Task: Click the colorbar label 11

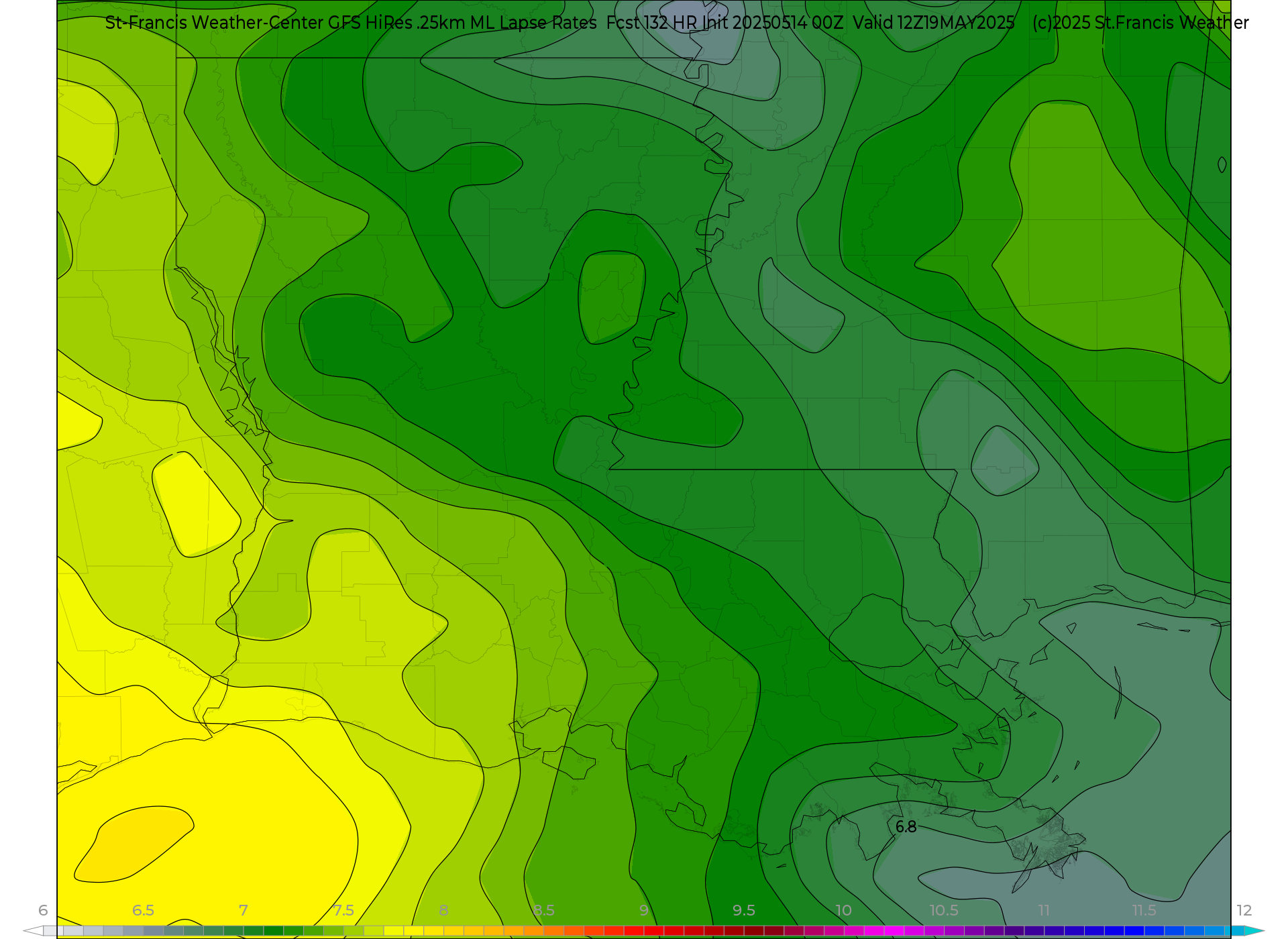Action: coord(1044,910)
